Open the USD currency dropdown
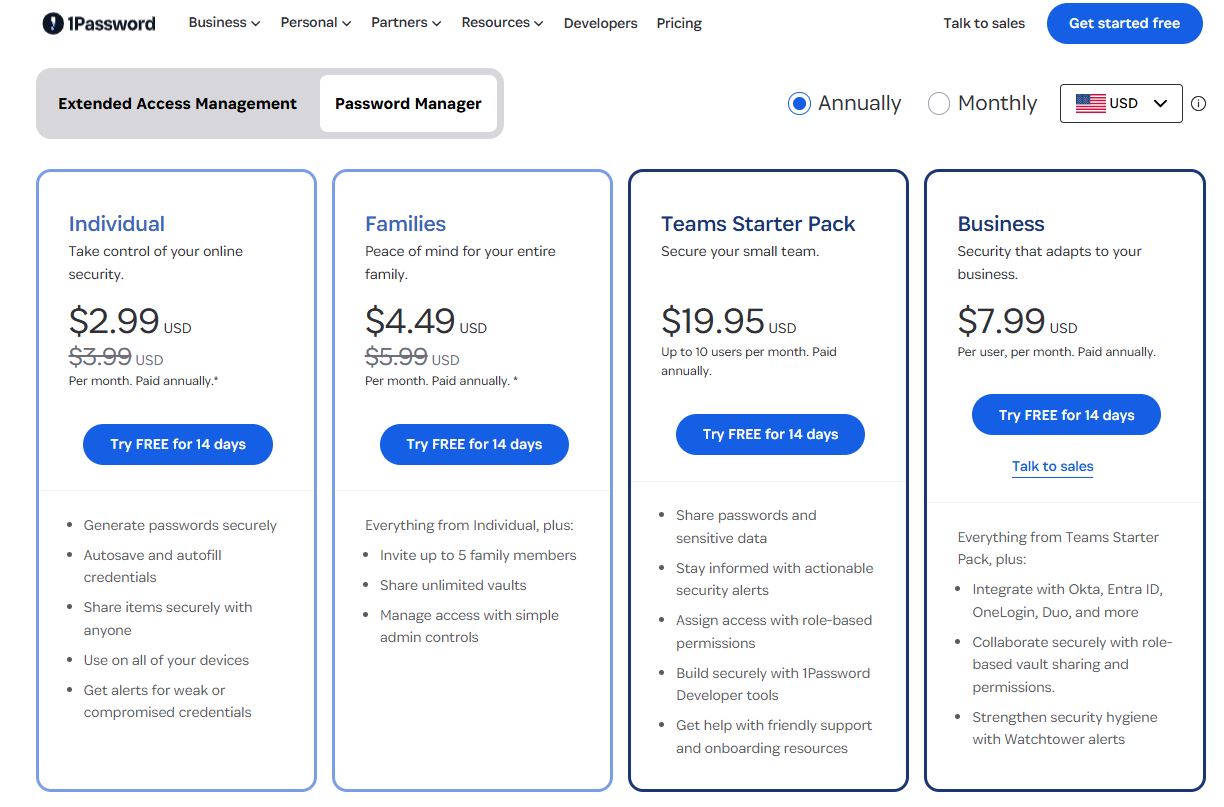The image size is (1224, 807). tap(1121, 103)
